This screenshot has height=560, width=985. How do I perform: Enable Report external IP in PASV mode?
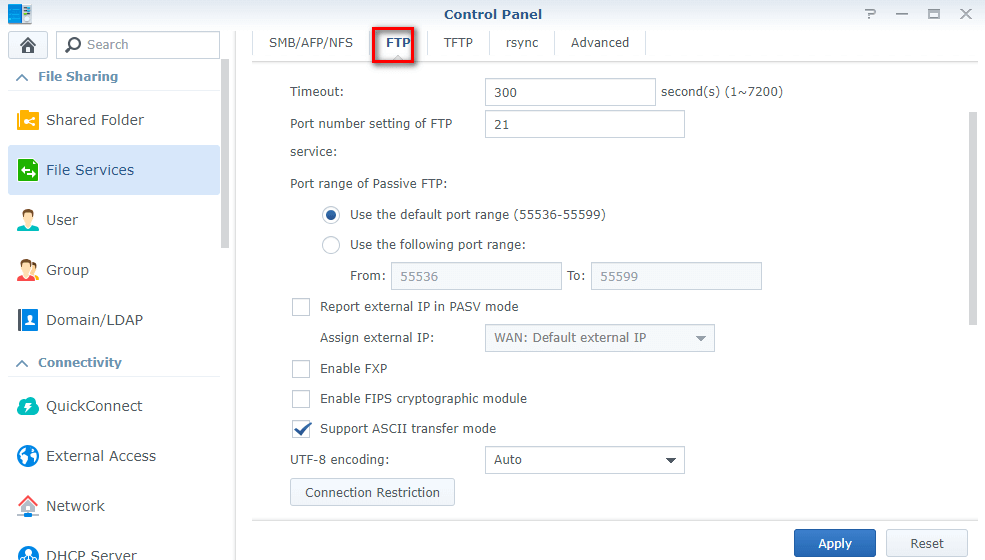(x=301, y=307)
